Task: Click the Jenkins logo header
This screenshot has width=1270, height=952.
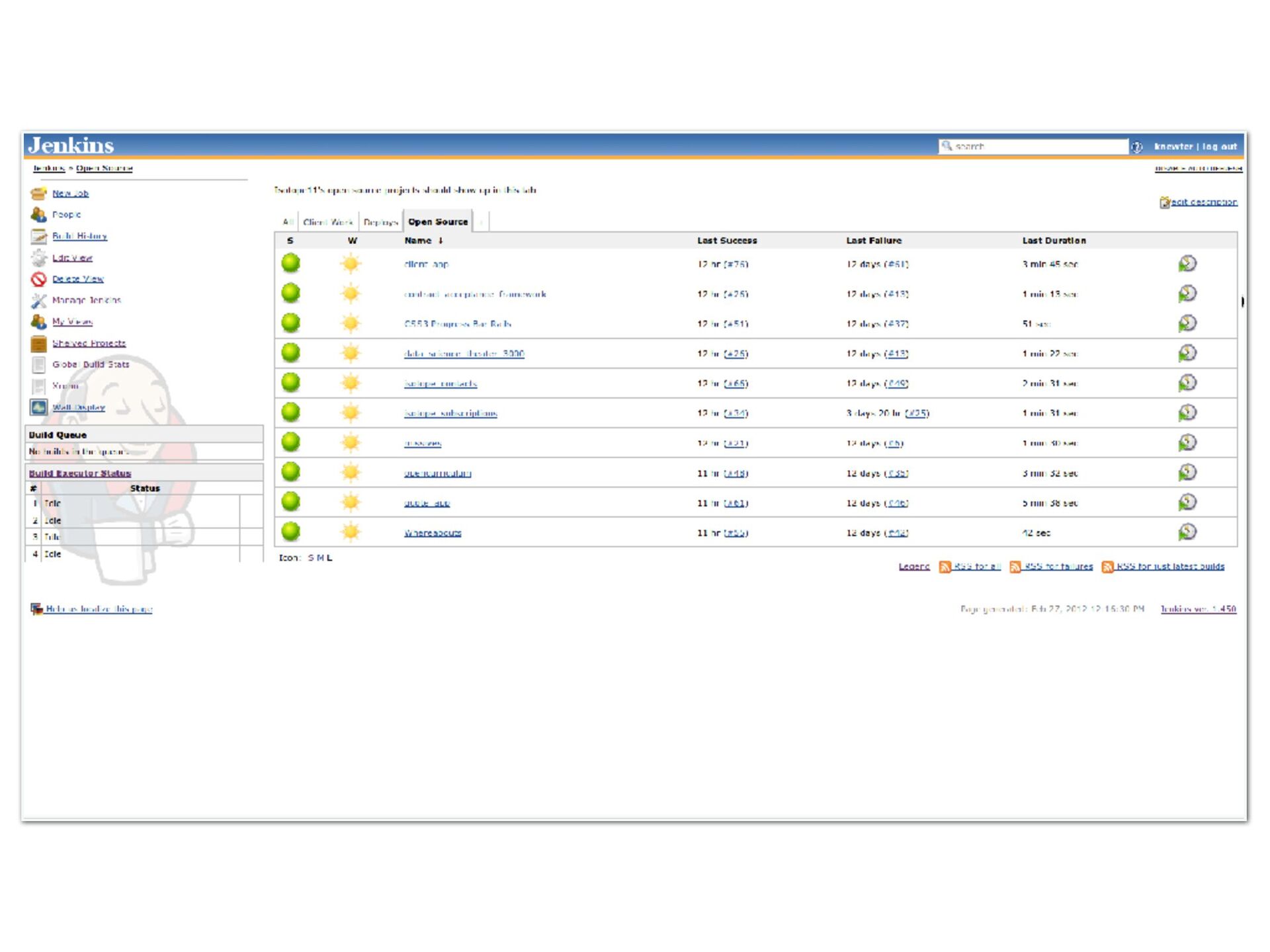Action: coord(71,145)
